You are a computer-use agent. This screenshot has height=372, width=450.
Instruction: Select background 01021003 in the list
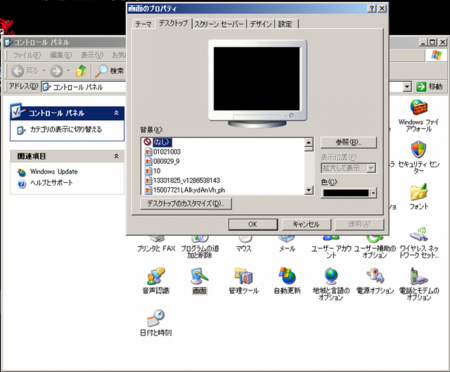click(x=167, y=152)
